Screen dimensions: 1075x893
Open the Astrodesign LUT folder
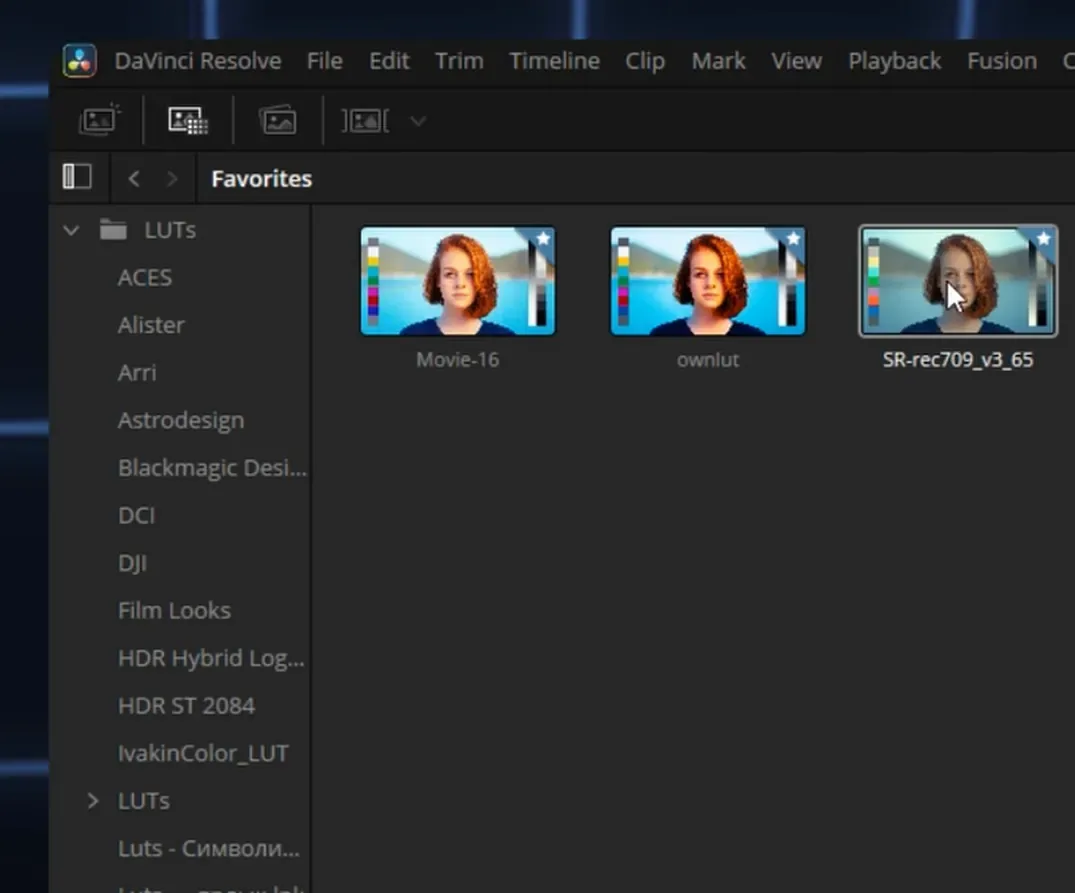pyautogui.click(x=181, y=420)
